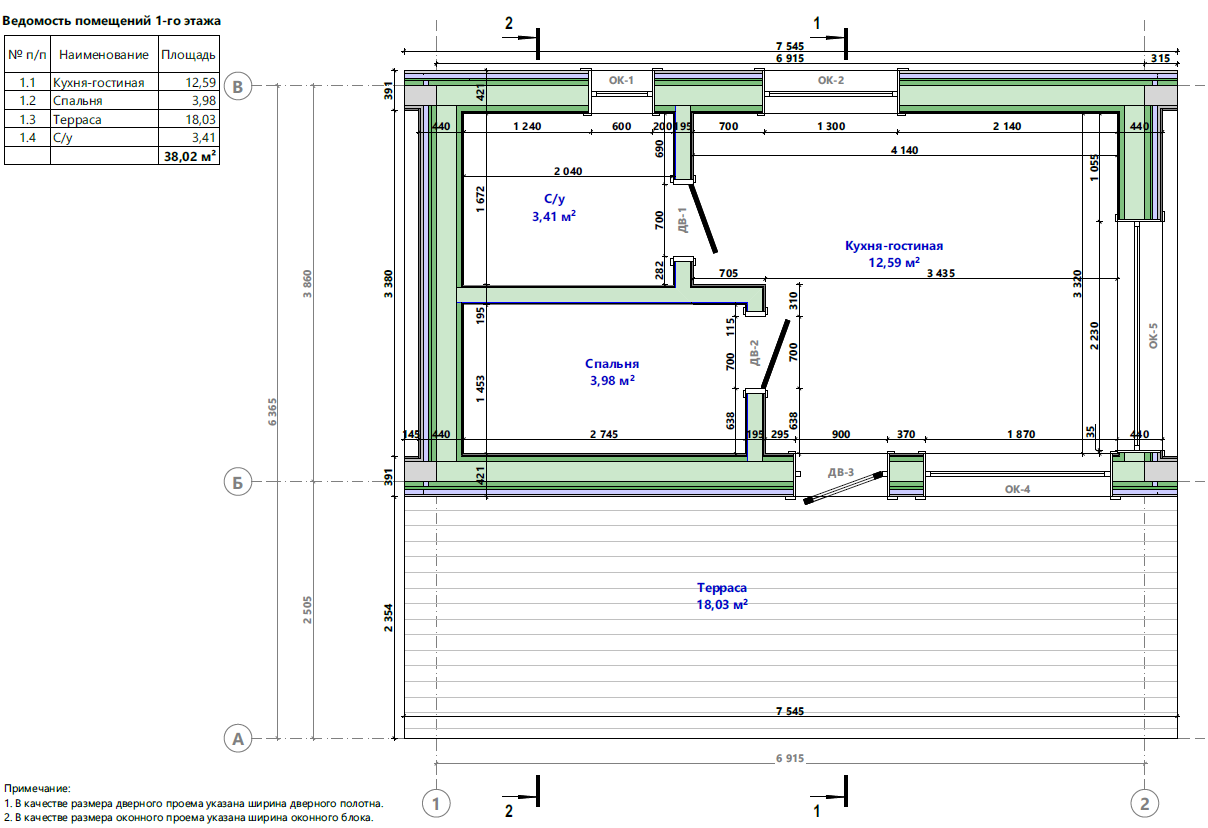
Task: Click the window label ОК-4
Action: coord(1017,489)
